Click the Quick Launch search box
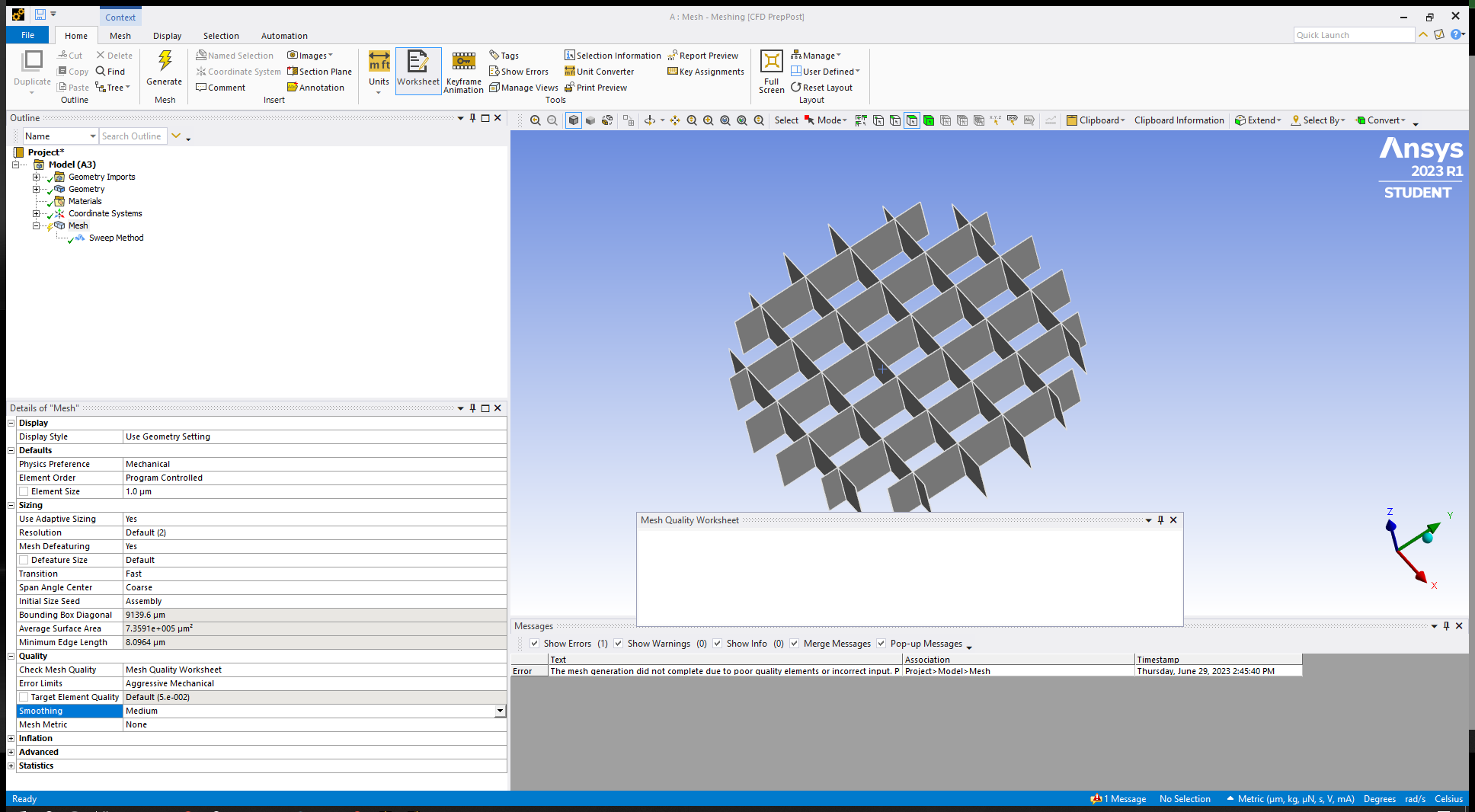 coord(1354,35)
